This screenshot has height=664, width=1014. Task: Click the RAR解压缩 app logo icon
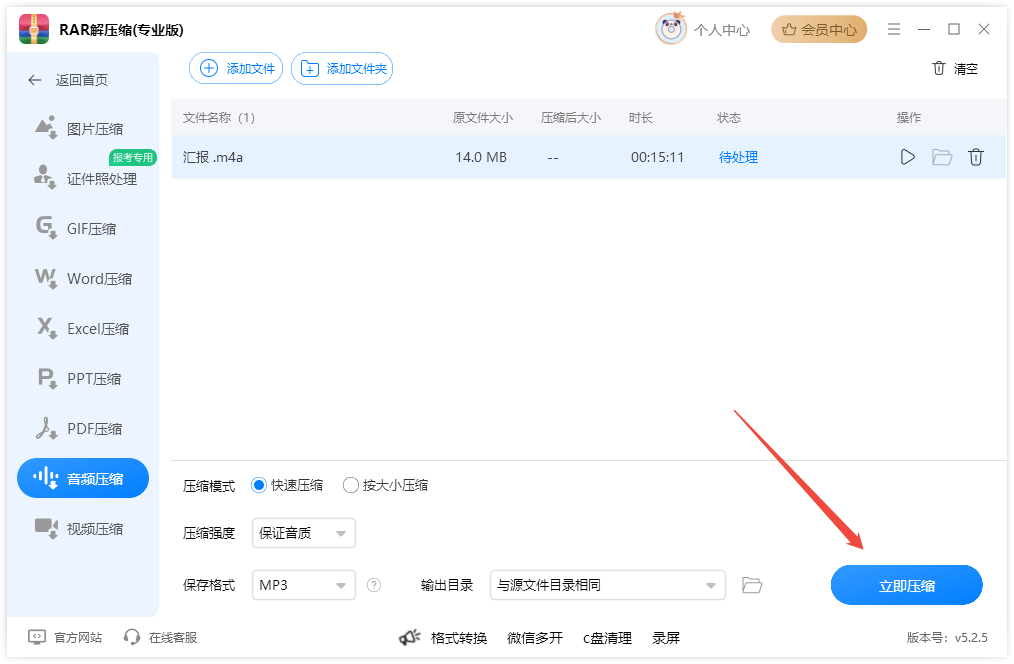[34, 29]
